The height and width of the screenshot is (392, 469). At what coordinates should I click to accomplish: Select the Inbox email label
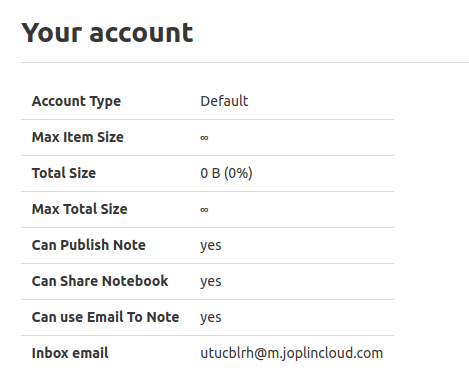pyautogui.click(x=70, y=353)
